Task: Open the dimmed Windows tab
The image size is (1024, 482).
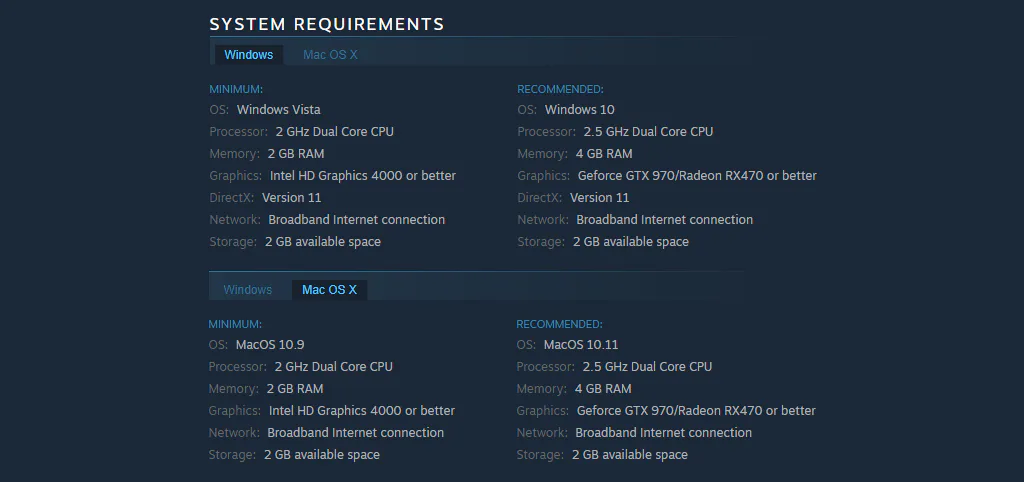Action: click(x=248, y=290)
